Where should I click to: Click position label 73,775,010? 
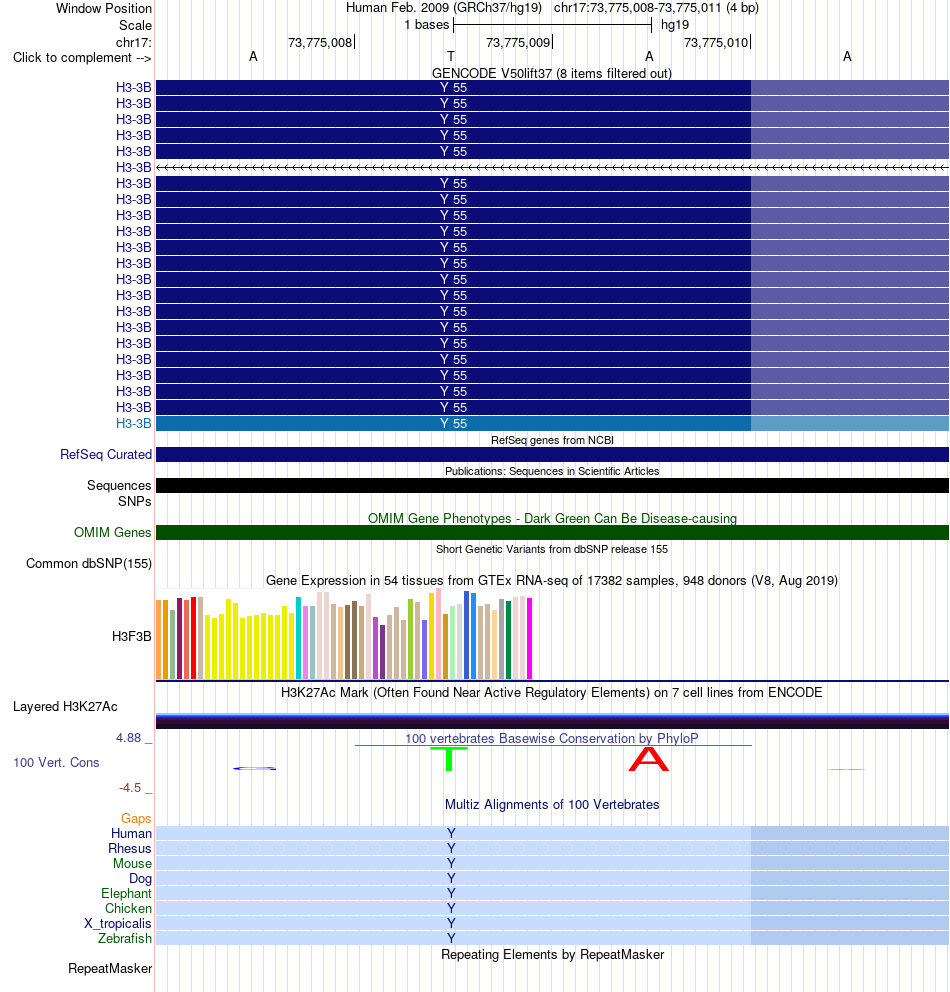(x=716, y=42)
